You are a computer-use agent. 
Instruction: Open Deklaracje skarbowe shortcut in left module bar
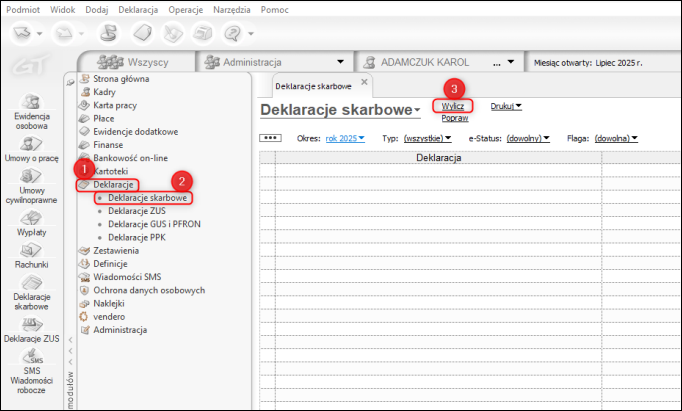click(31, 293)
